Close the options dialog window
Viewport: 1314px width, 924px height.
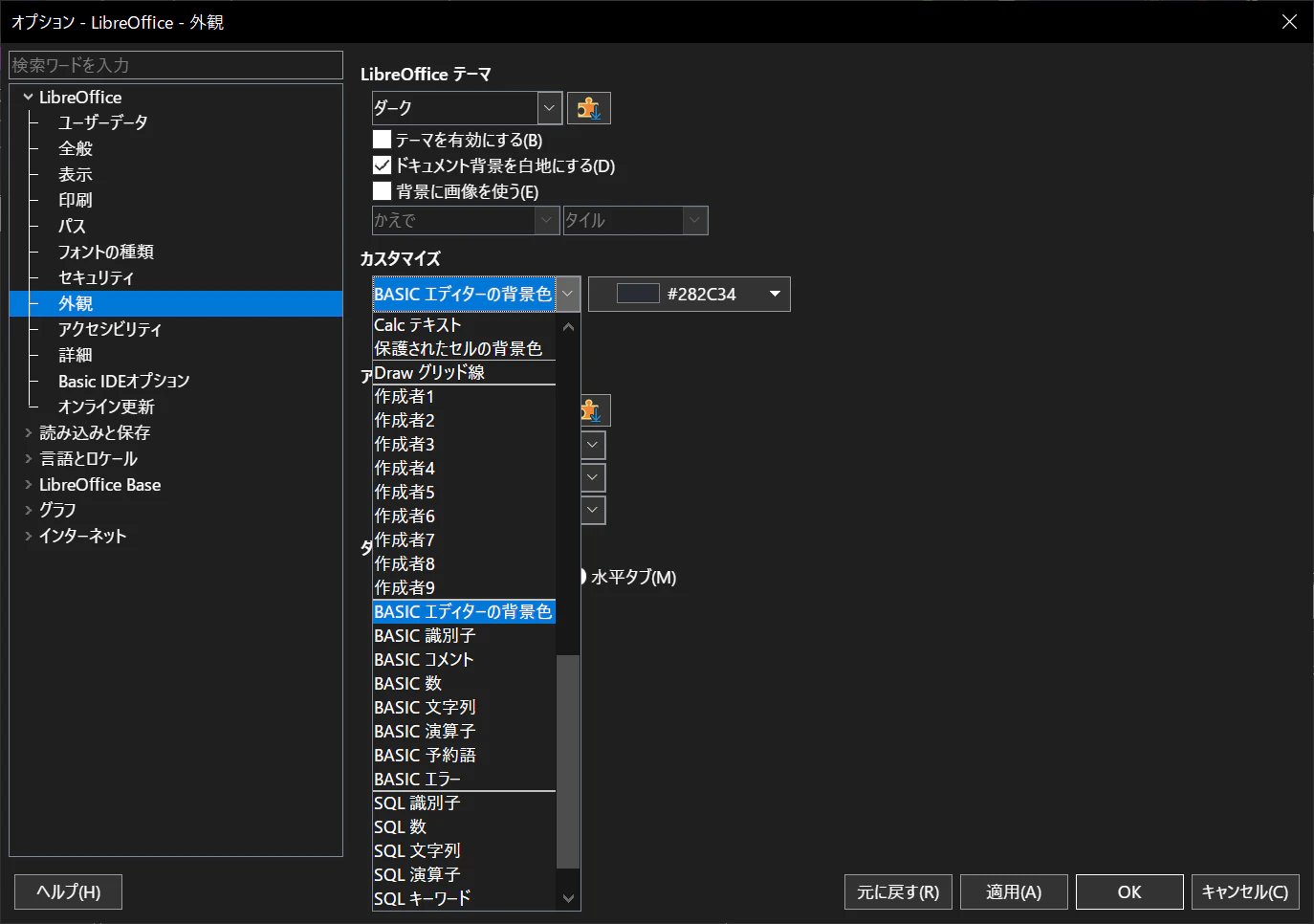tap(1289, 21)
